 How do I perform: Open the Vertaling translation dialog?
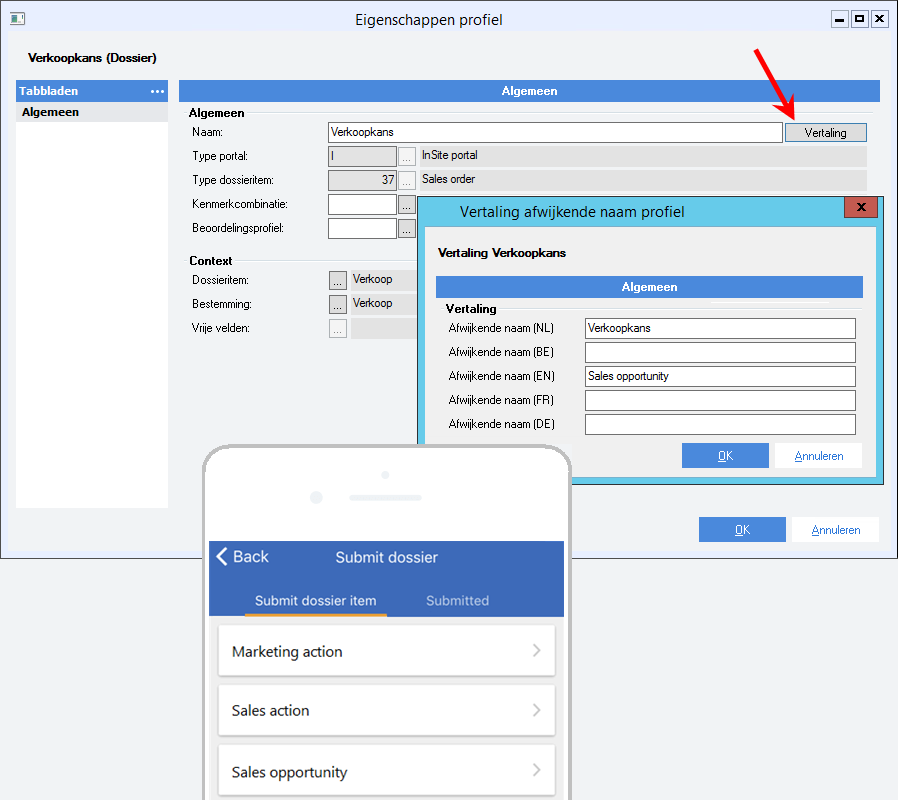click(826, 132)
